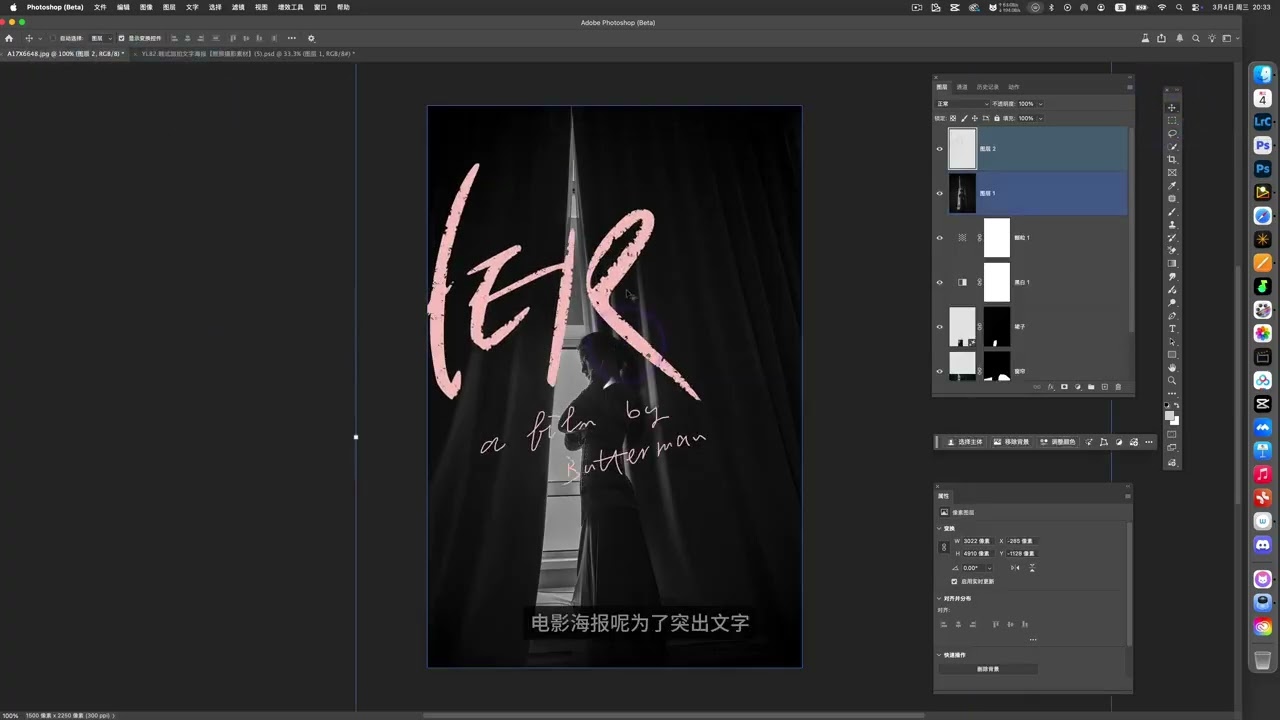Open the rotation angle dropdown
Image resolution: width=1280 pixels, height=720 pixels.
click(x=990, y=568)
